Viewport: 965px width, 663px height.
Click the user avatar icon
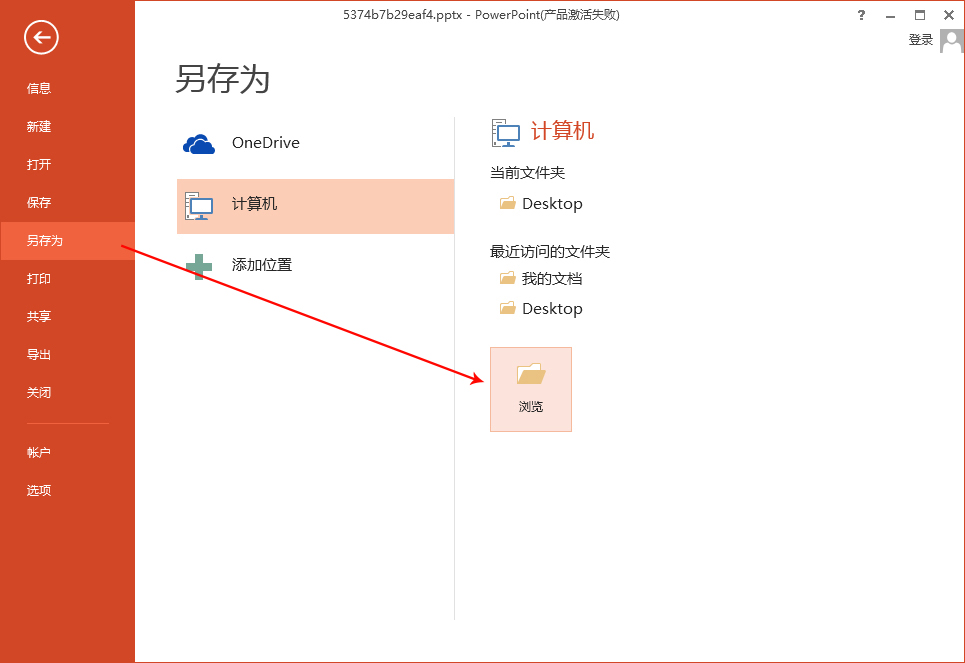(x=951, y=42)
